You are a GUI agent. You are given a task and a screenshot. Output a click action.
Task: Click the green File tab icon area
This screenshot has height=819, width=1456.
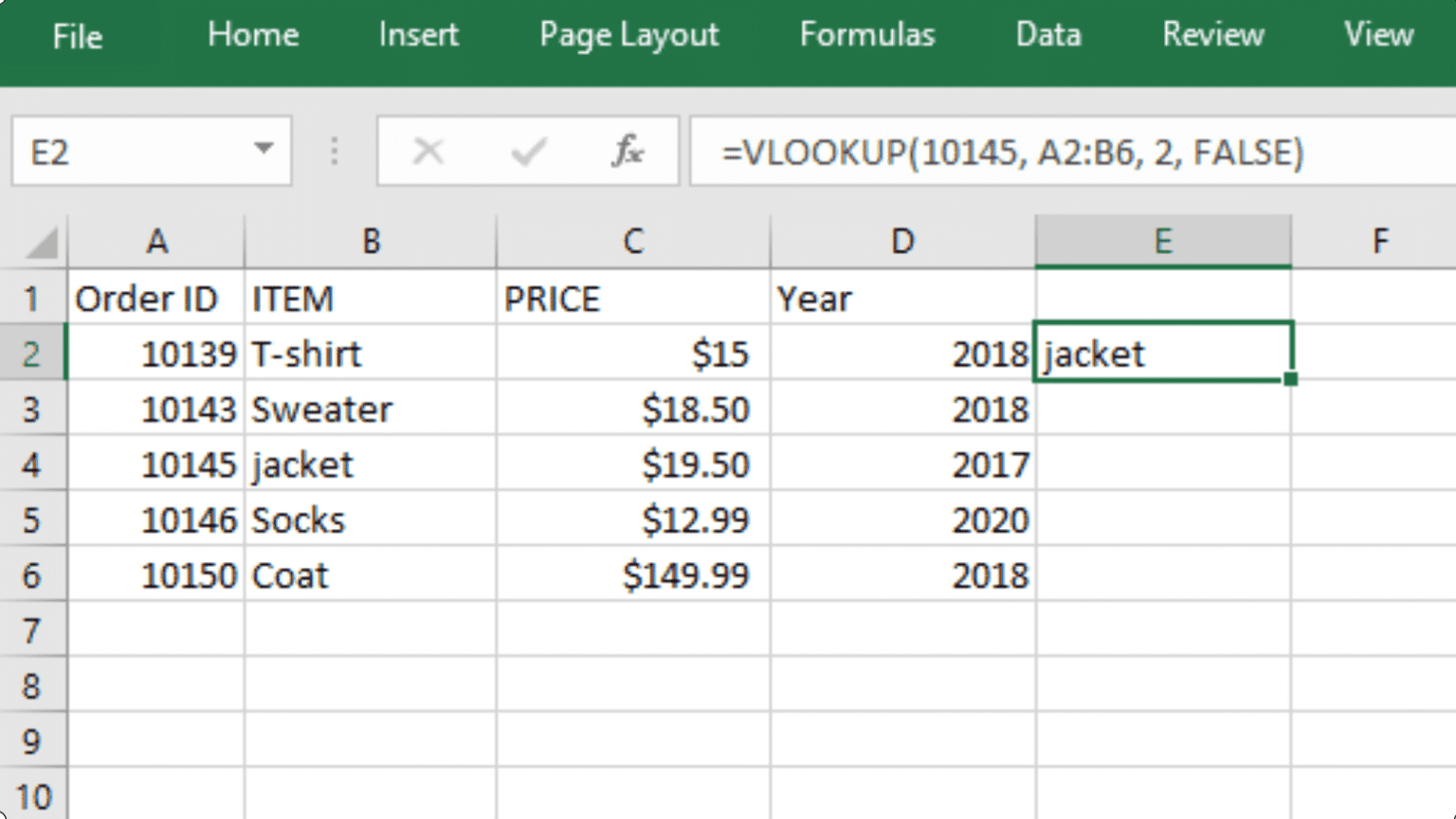78,38
